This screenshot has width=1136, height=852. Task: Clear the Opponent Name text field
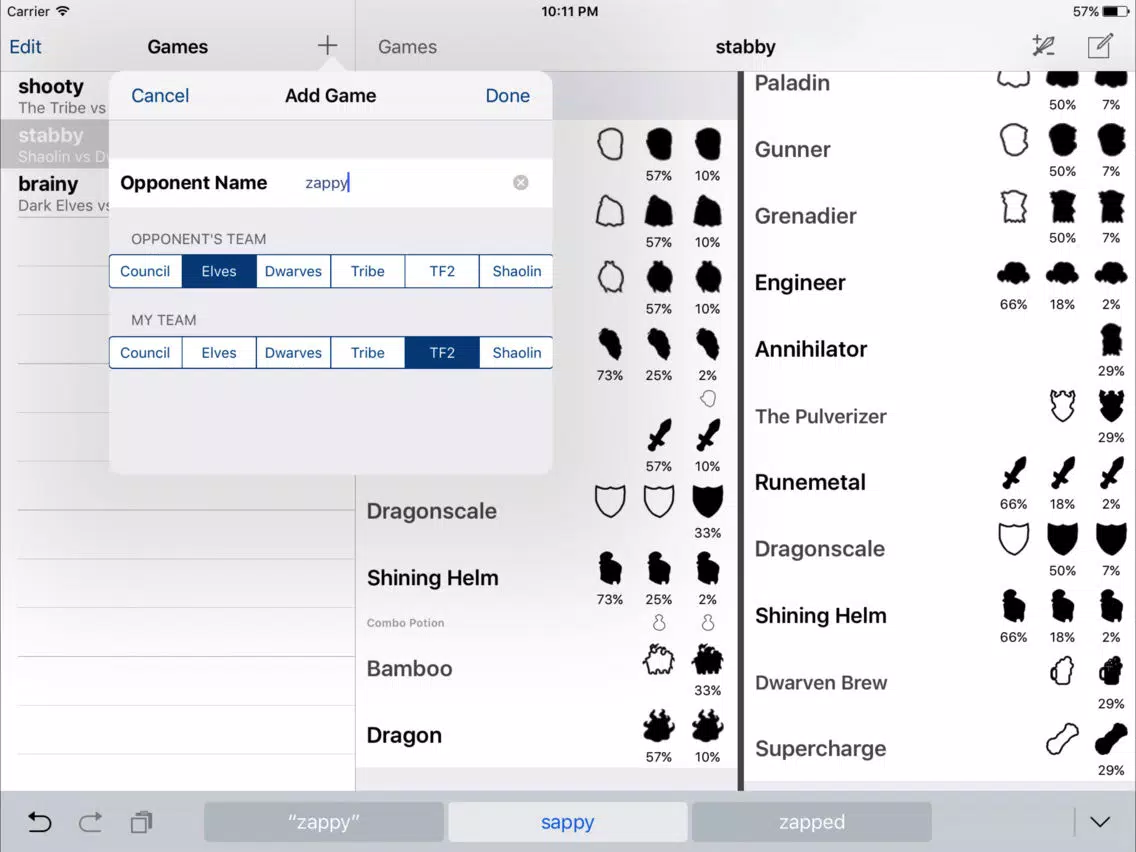pyautogui.click(x=520, y=183)
